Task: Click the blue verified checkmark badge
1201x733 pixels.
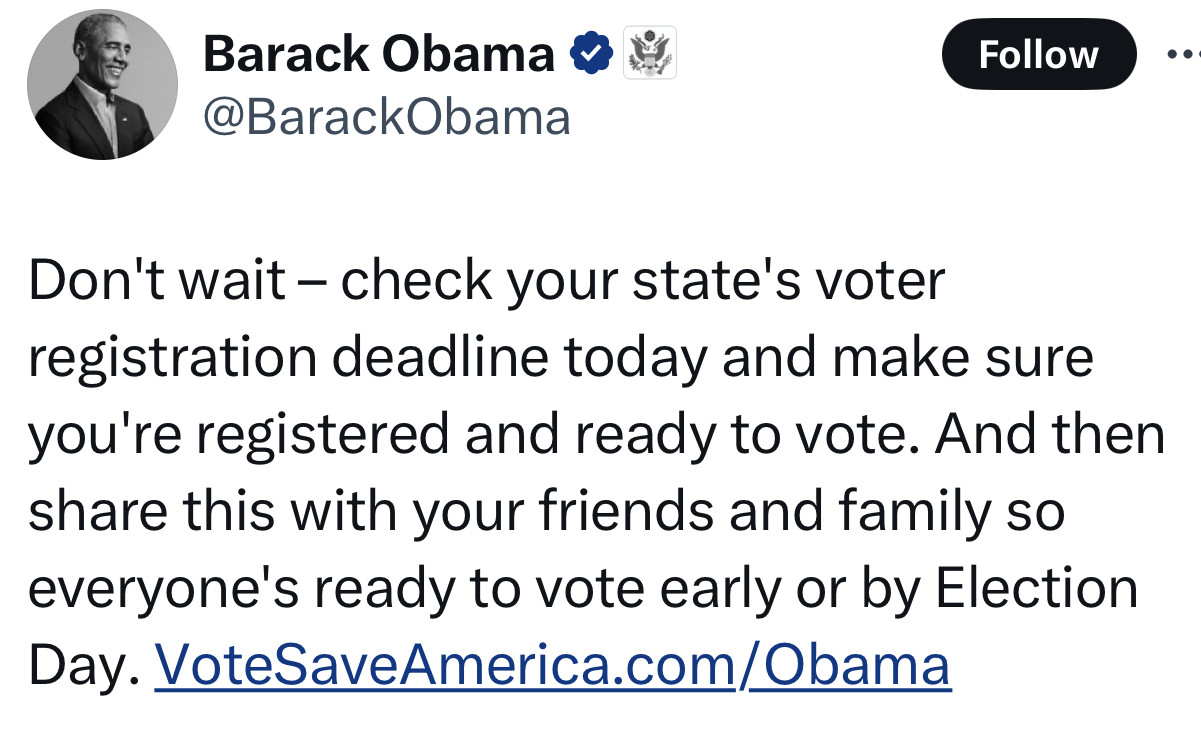Action: click(x=592, y=53)
